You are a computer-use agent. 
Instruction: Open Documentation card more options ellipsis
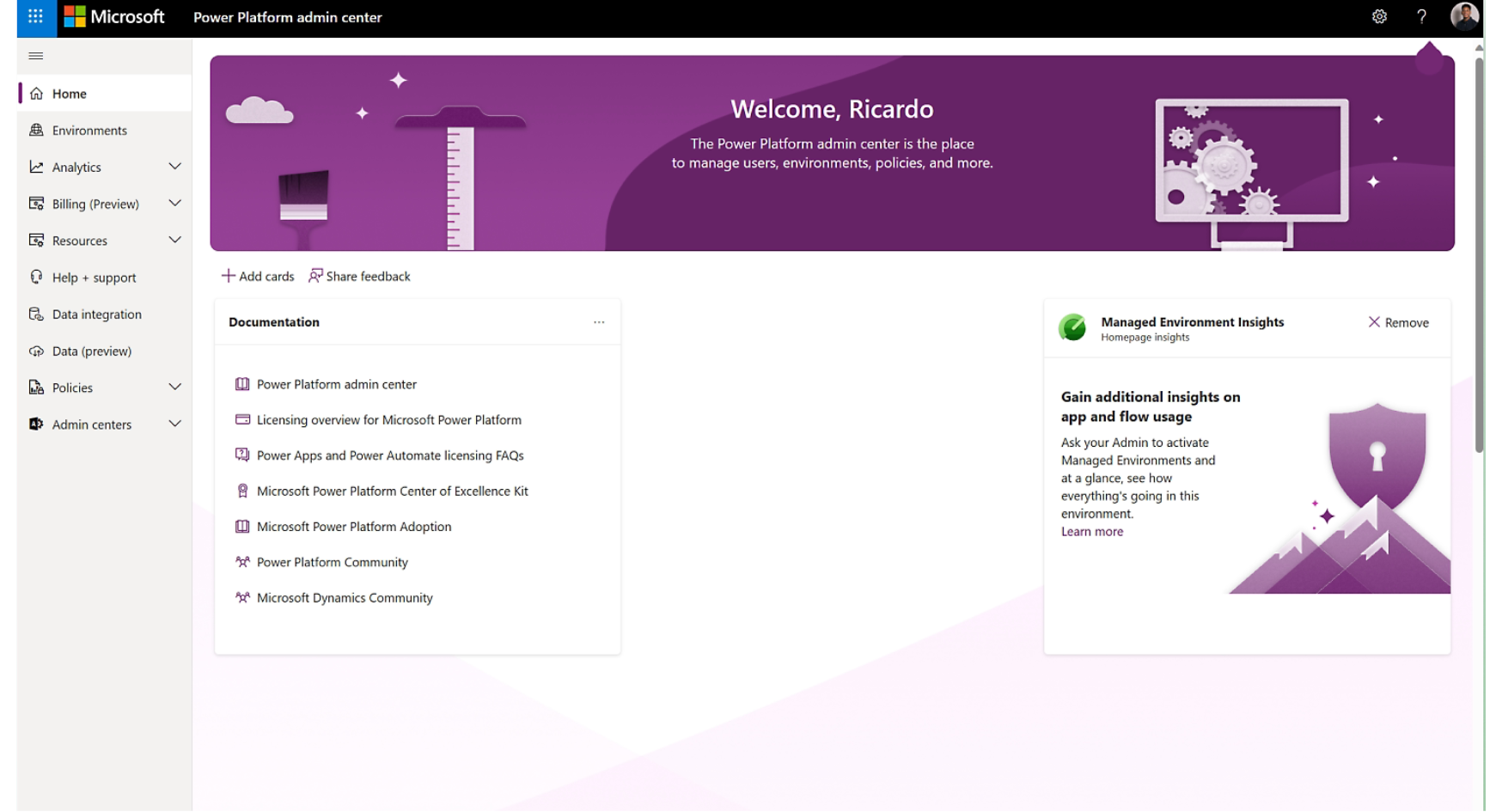click(x=599, y=322)
